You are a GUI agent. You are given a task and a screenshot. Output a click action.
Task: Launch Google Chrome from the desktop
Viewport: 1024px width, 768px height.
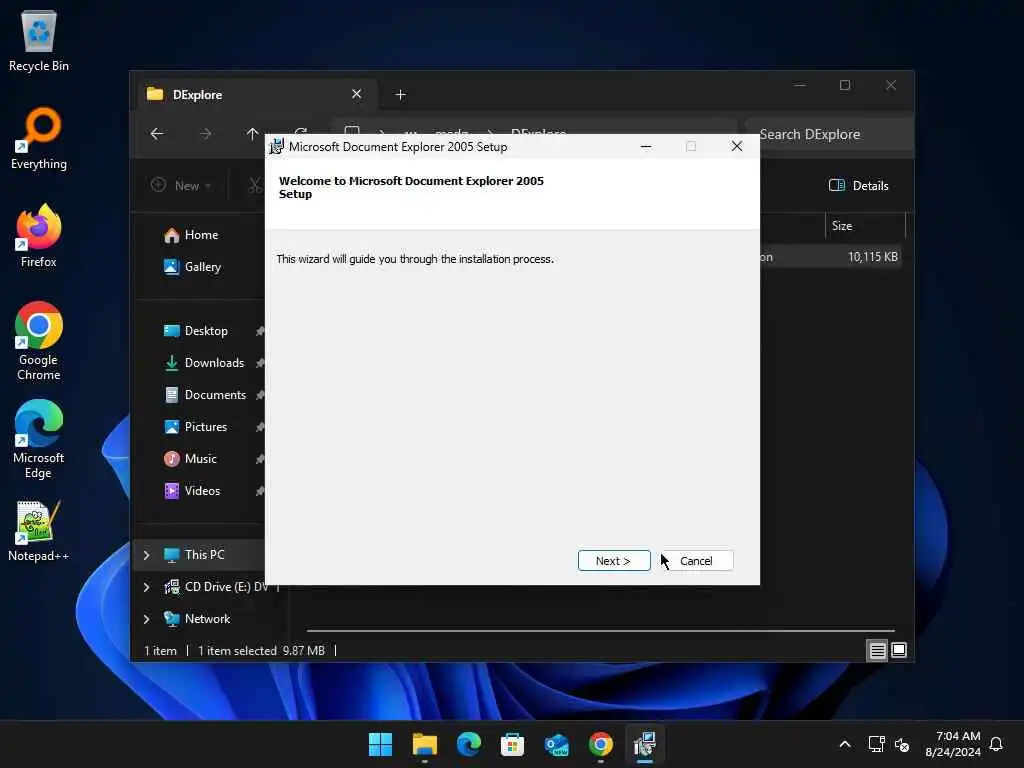pyautogui.click(x=39, y=341)
